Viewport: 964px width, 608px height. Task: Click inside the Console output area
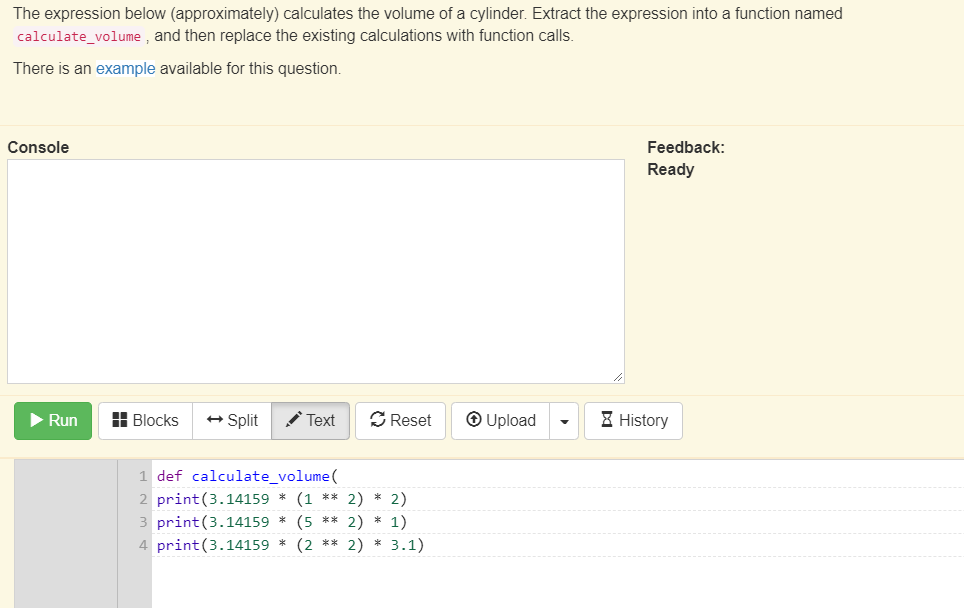pyautogui.click(x=316, y=272)
